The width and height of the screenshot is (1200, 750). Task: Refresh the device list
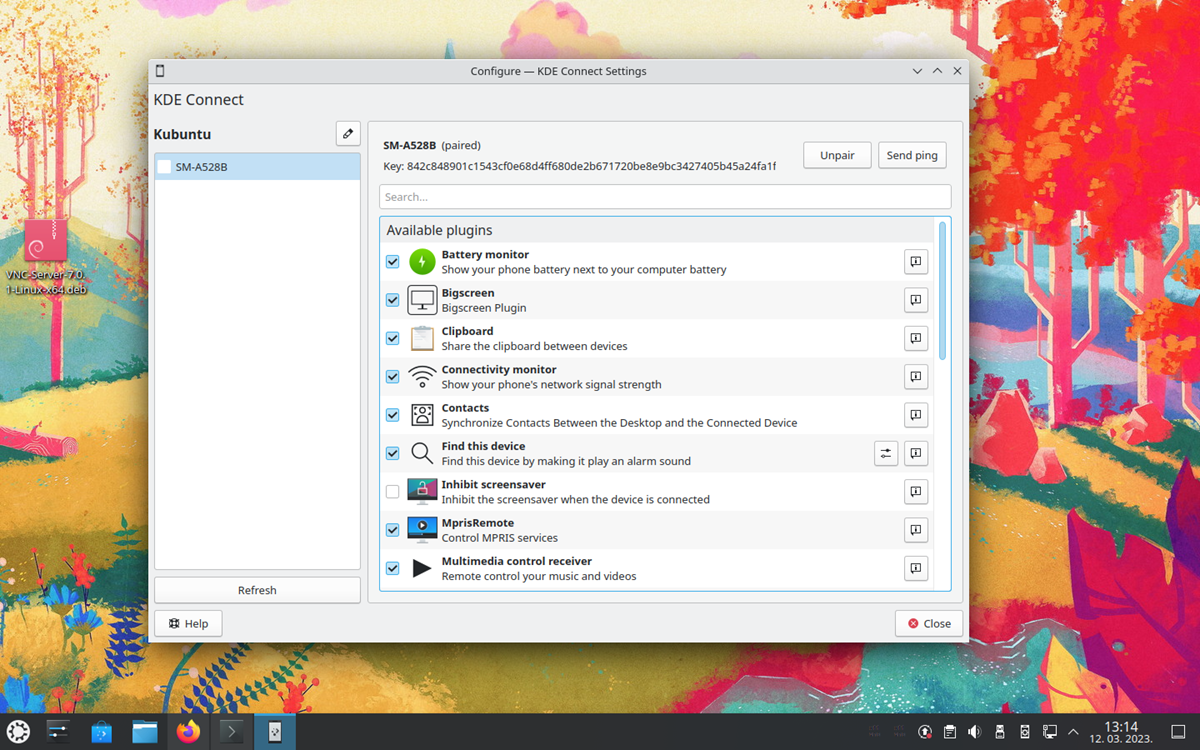point(257,590)
